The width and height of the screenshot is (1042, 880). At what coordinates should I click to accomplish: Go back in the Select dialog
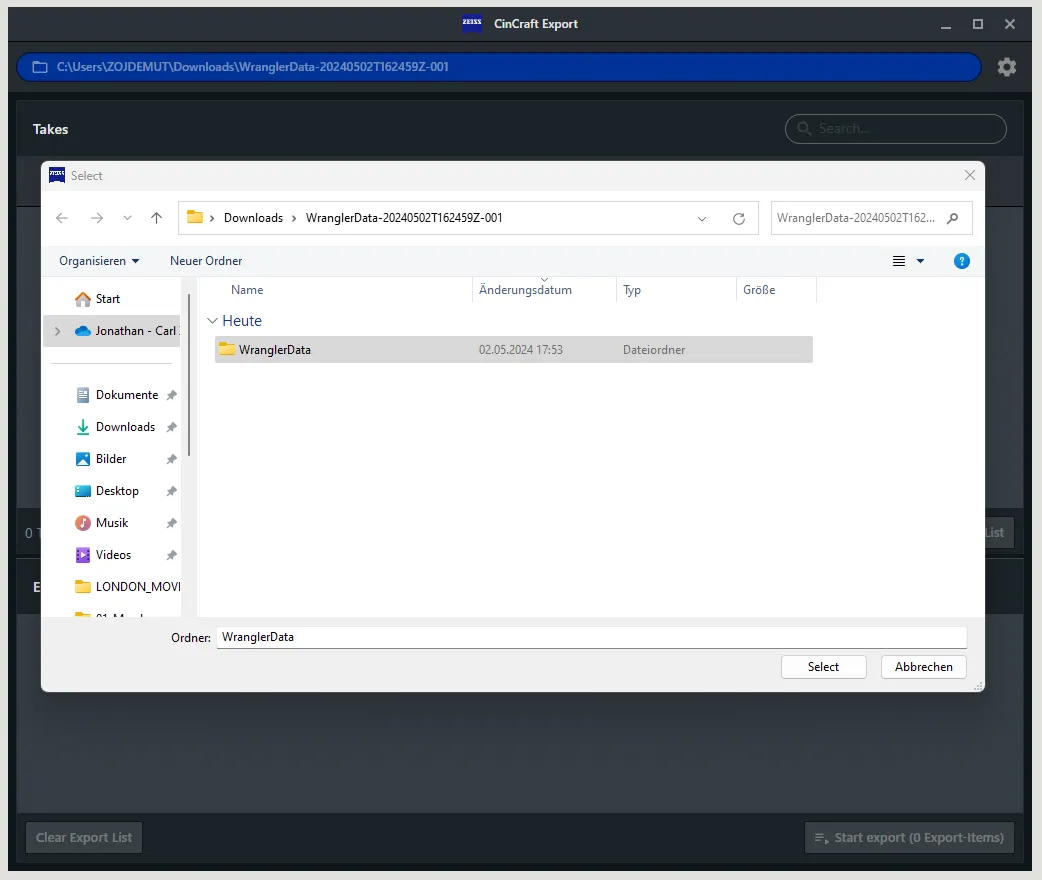tap(62, 218)
